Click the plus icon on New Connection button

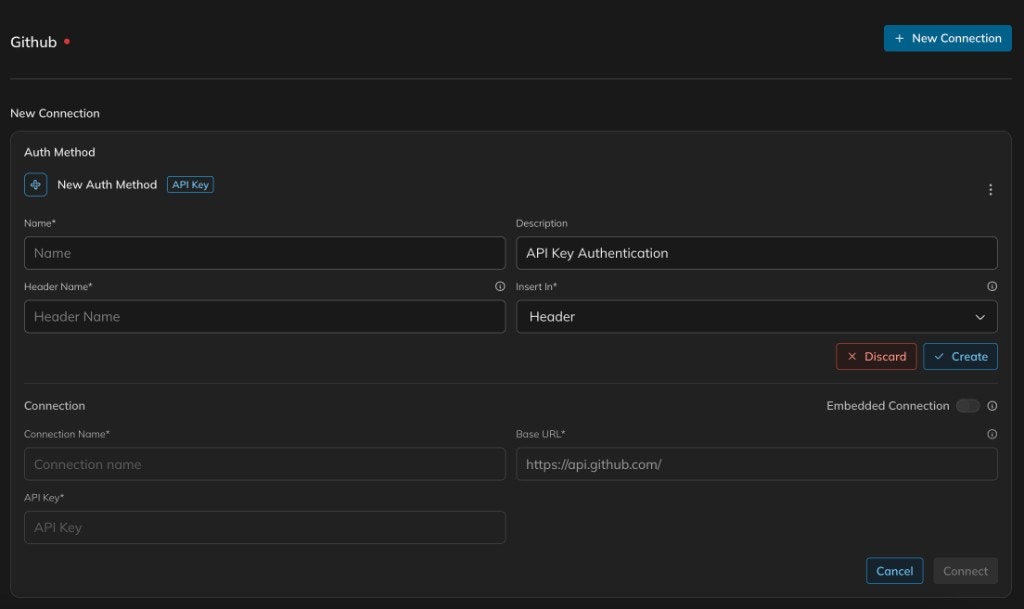[x=900, y=38]
